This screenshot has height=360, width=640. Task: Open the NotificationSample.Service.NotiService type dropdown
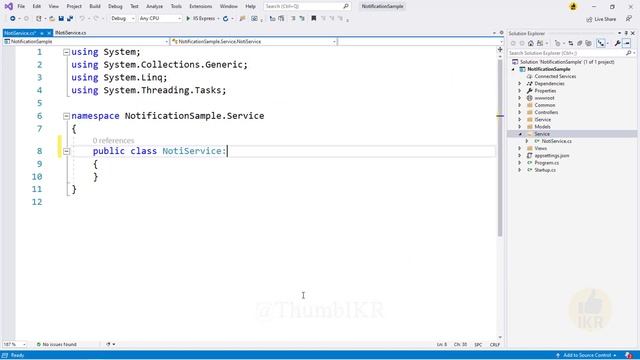[x=253, y=41]
